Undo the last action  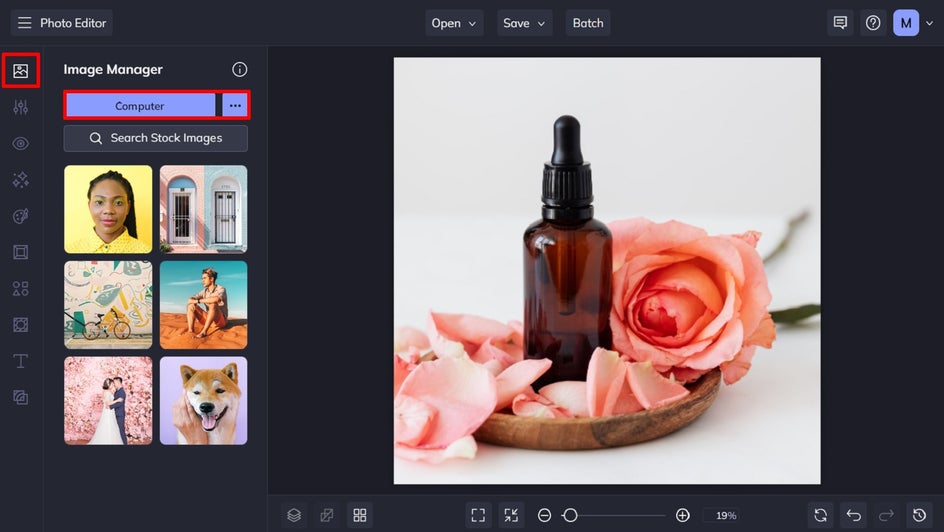tap(854, 515)
